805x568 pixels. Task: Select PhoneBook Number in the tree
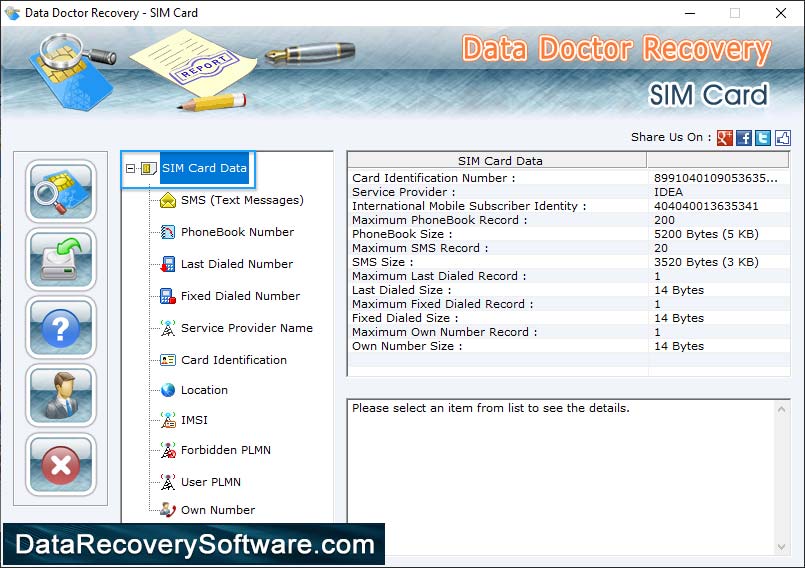point(237,232)
